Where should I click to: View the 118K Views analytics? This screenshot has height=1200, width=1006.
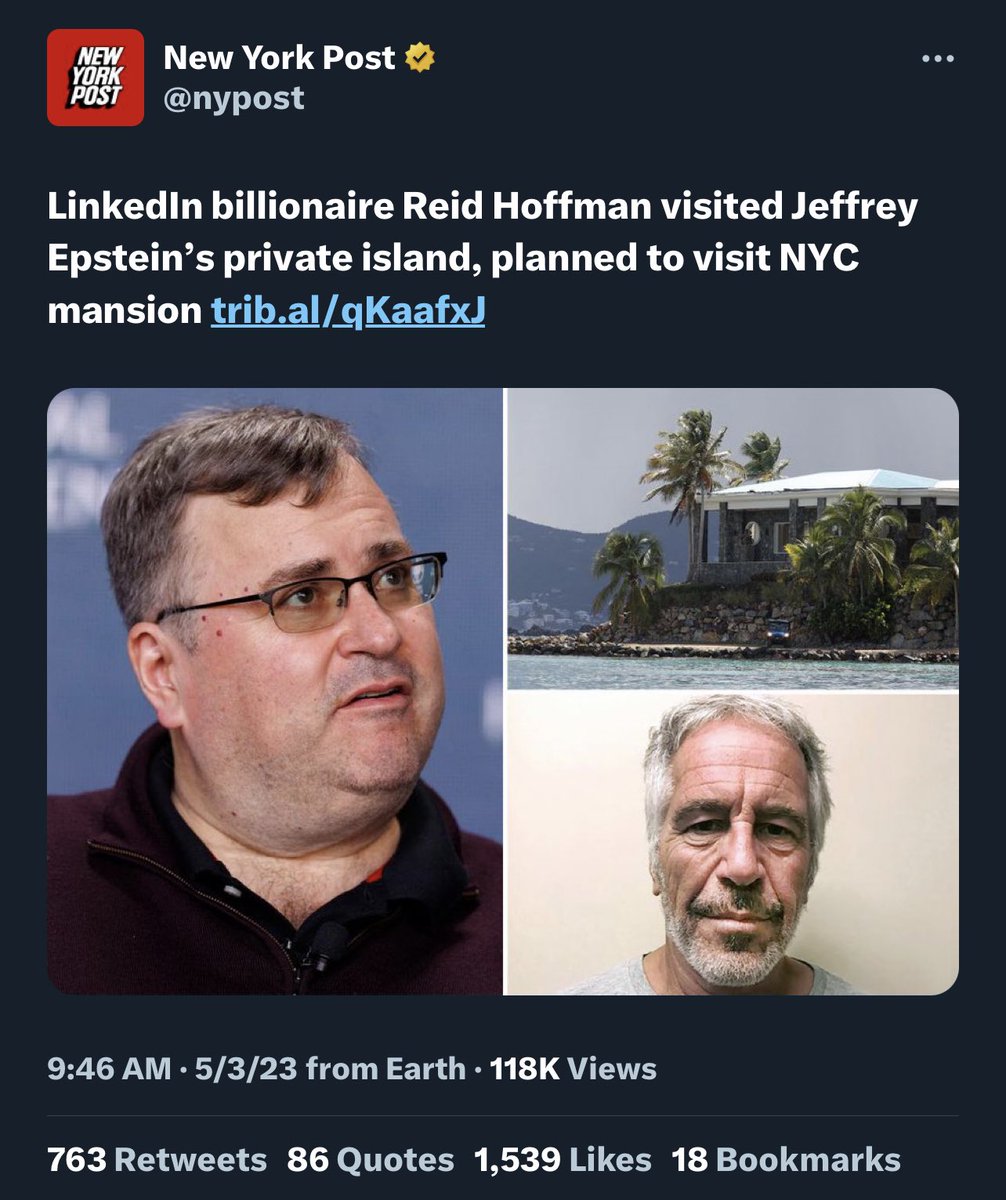coord(573,1068)
